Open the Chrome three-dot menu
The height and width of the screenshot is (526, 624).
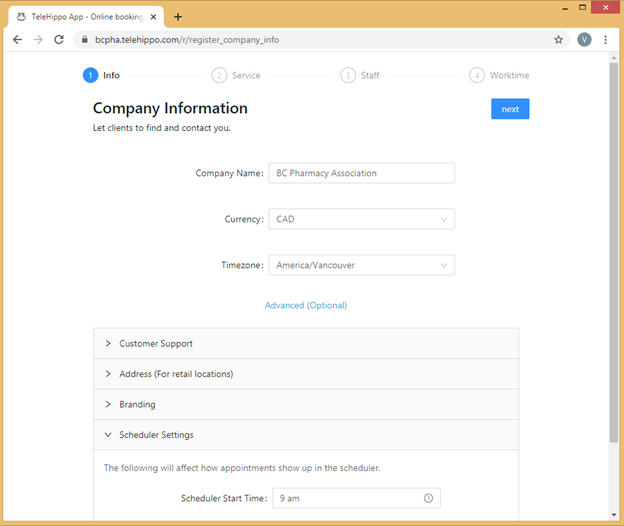[605, 40]
